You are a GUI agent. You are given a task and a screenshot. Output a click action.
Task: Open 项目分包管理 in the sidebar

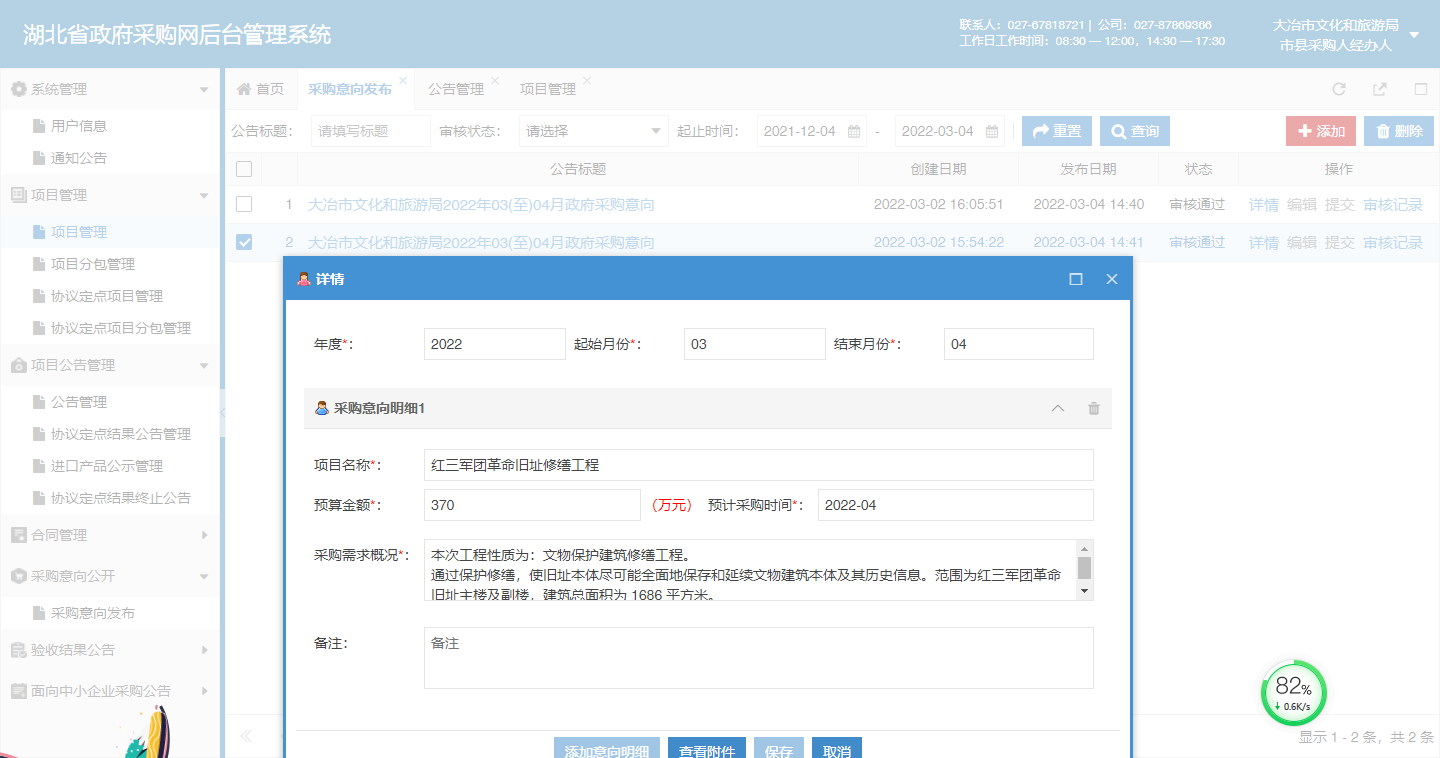pyautogui.click(x=93, y=264)
